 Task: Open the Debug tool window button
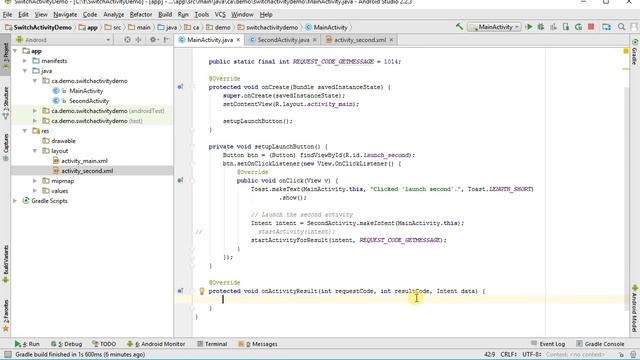click(67, 344)
